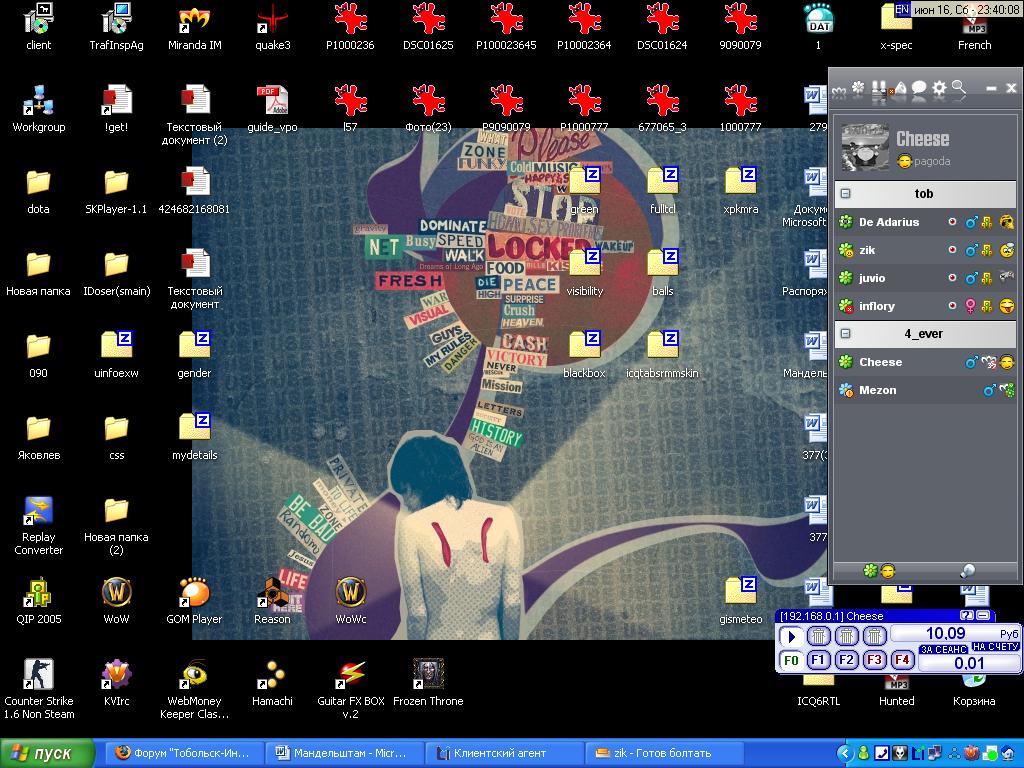Start session with the play button in traffic widget
Viewport: 1024px width, 768px height.
(792, 636)
